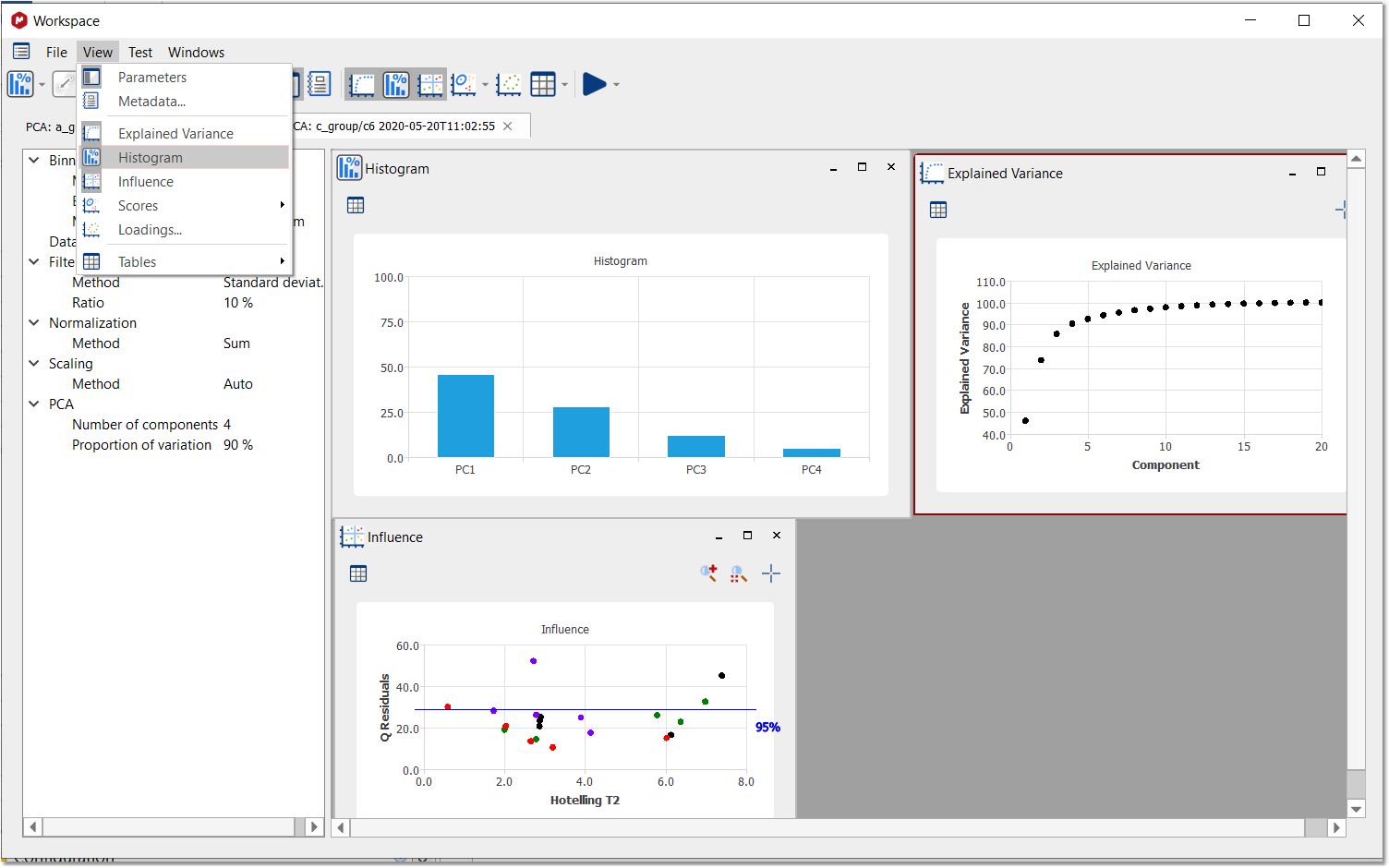This screenshot has height=868, width=1389.
Task: Click the select-points magnifier icon in Influence panel
Action: click(739, 573)
